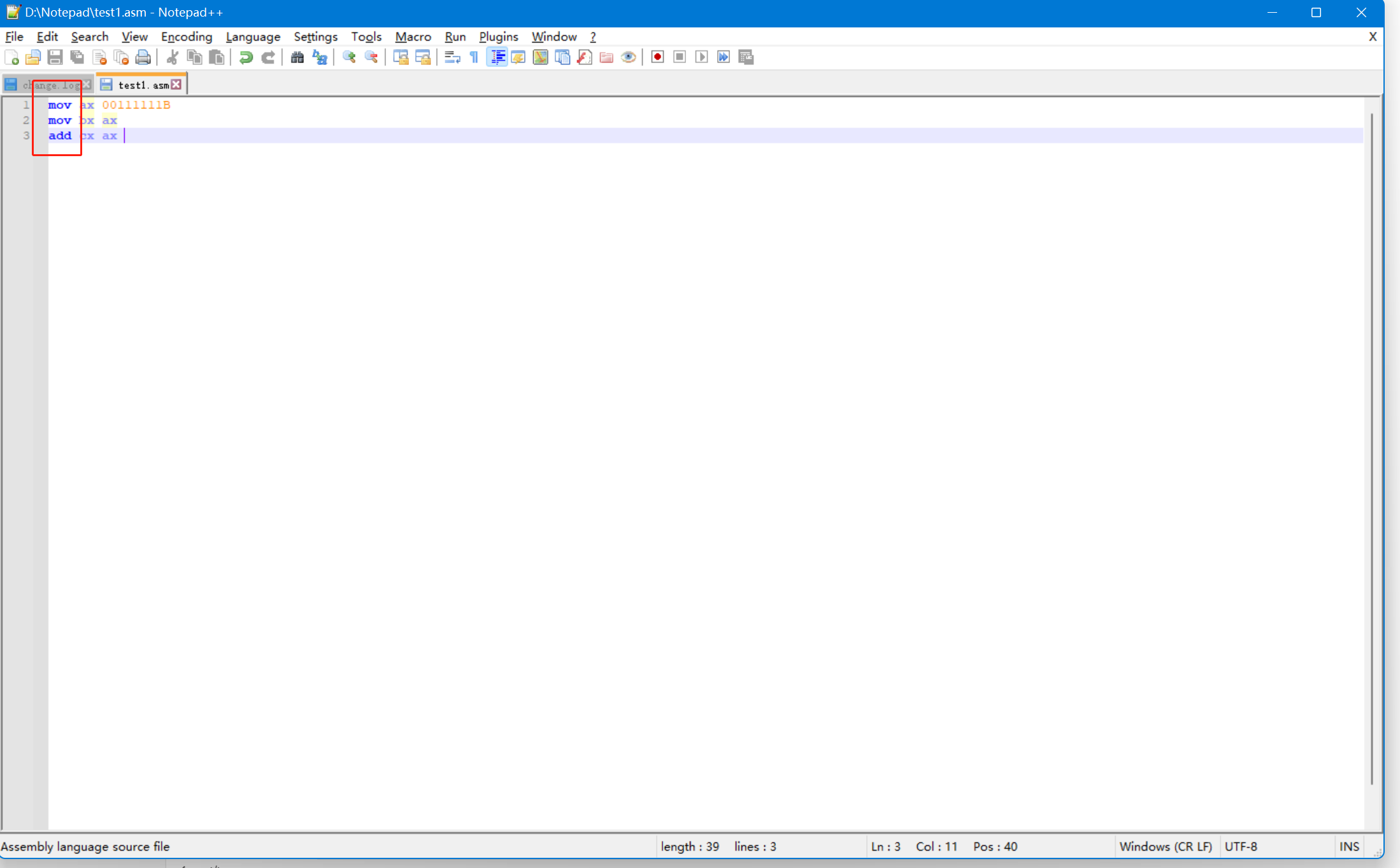Open the Plugins menu

(498, 36)
